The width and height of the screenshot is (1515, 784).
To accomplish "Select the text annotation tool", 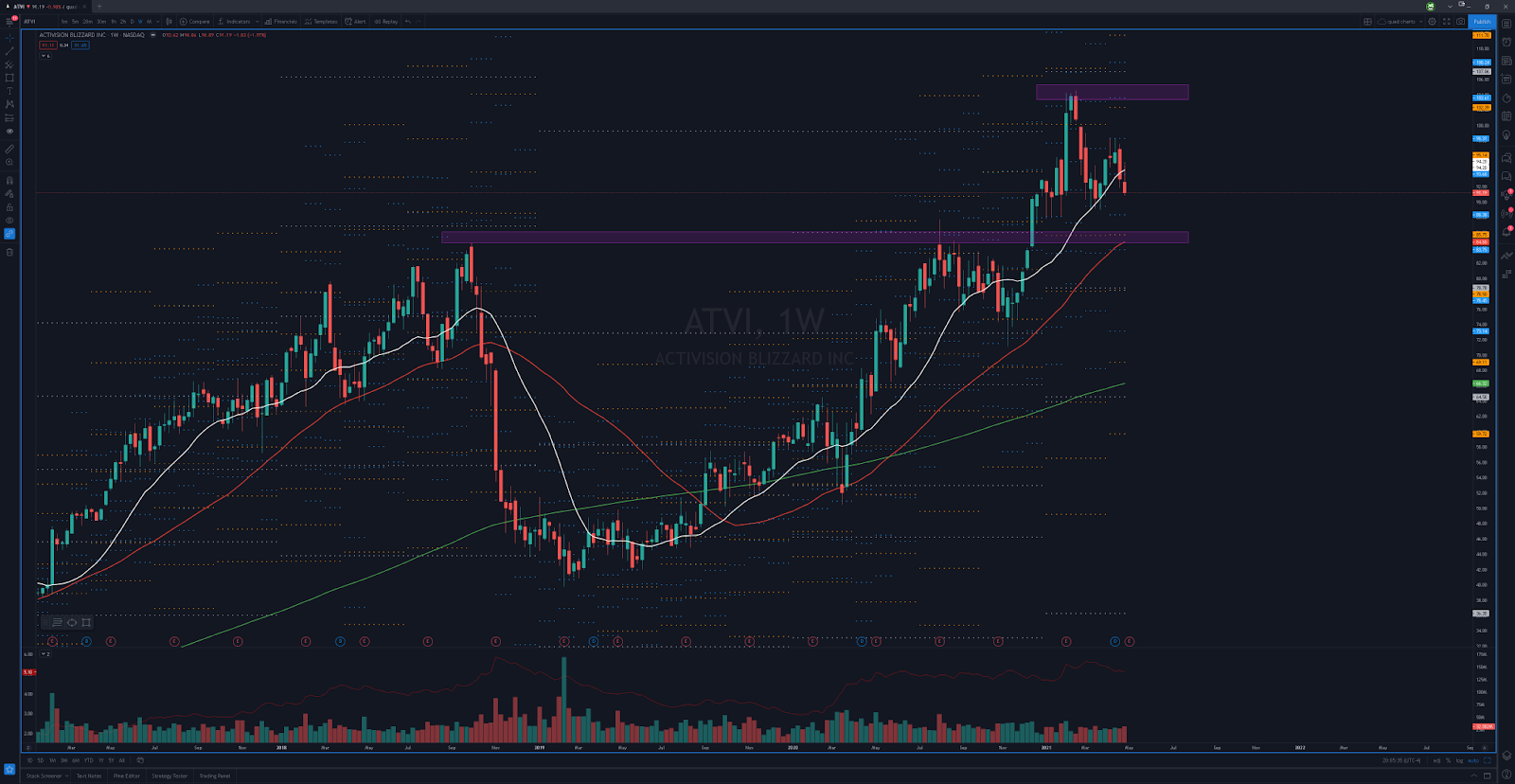I will tap(9, 91).
